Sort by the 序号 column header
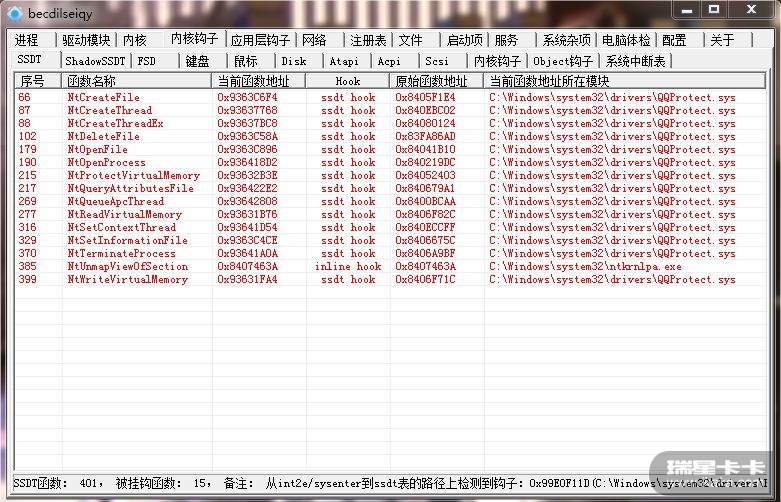The width and height of the screenshot is (781, 502). tap(37, 81)
